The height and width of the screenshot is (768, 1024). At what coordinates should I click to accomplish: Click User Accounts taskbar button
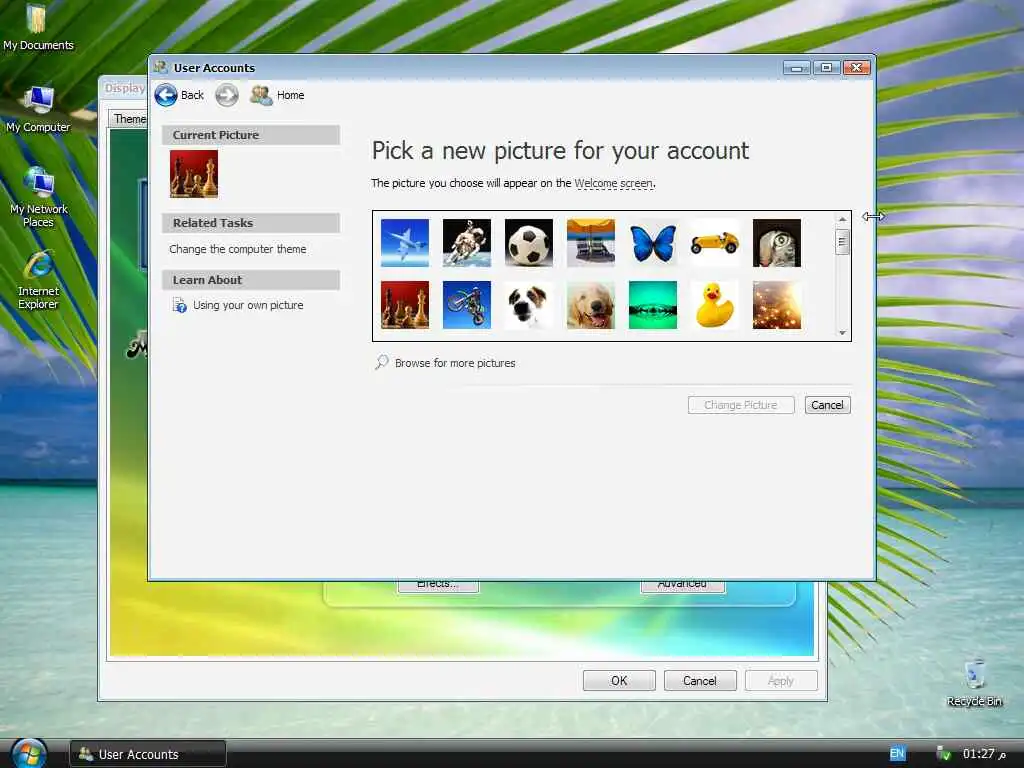(x=148, y=754)
